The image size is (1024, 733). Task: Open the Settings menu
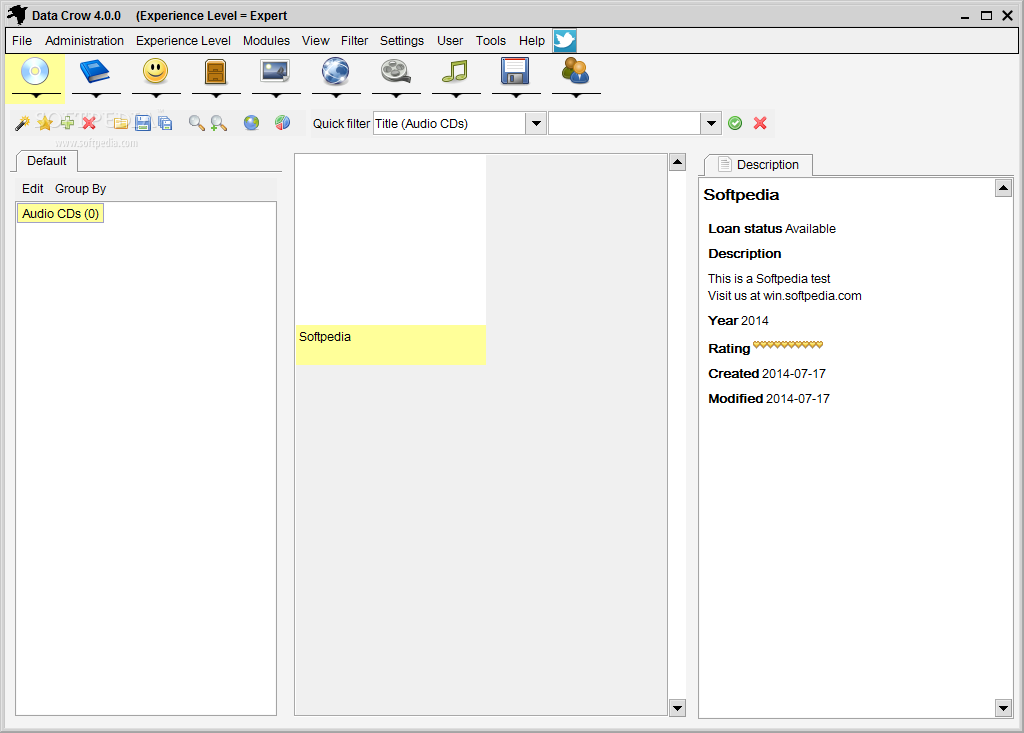(x=402, y=41)
